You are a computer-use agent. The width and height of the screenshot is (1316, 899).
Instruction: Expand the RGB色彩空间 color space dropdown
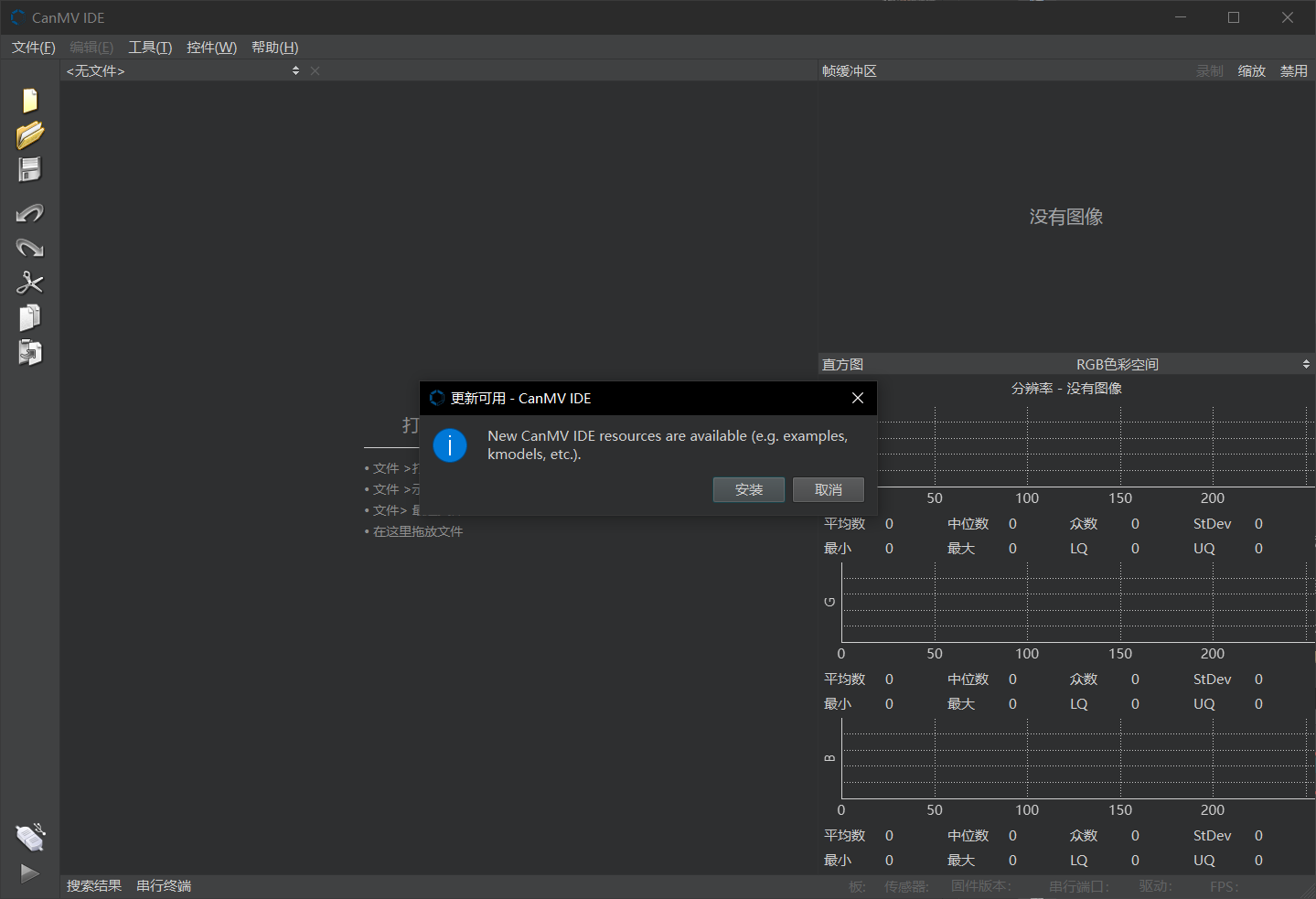pos(1189,364)
